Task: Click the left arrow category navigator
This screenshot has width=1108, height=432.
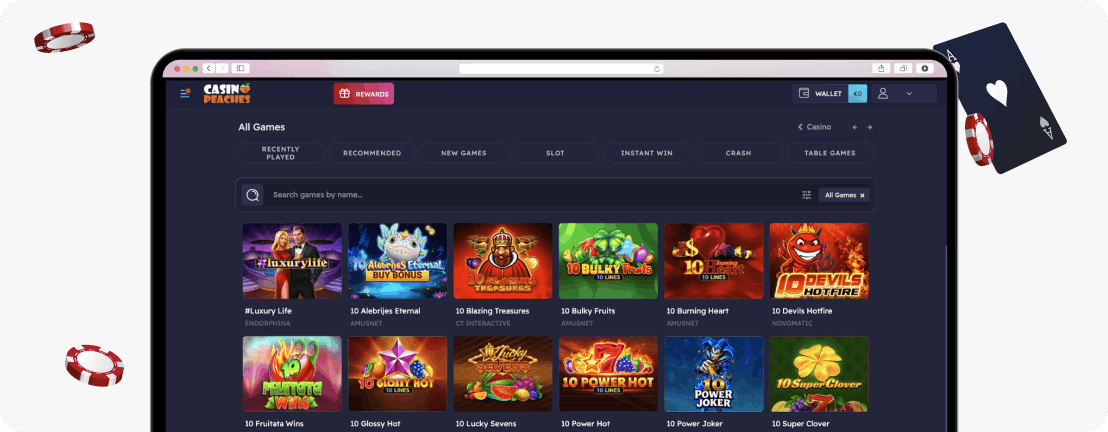Action: coord(855,127)
